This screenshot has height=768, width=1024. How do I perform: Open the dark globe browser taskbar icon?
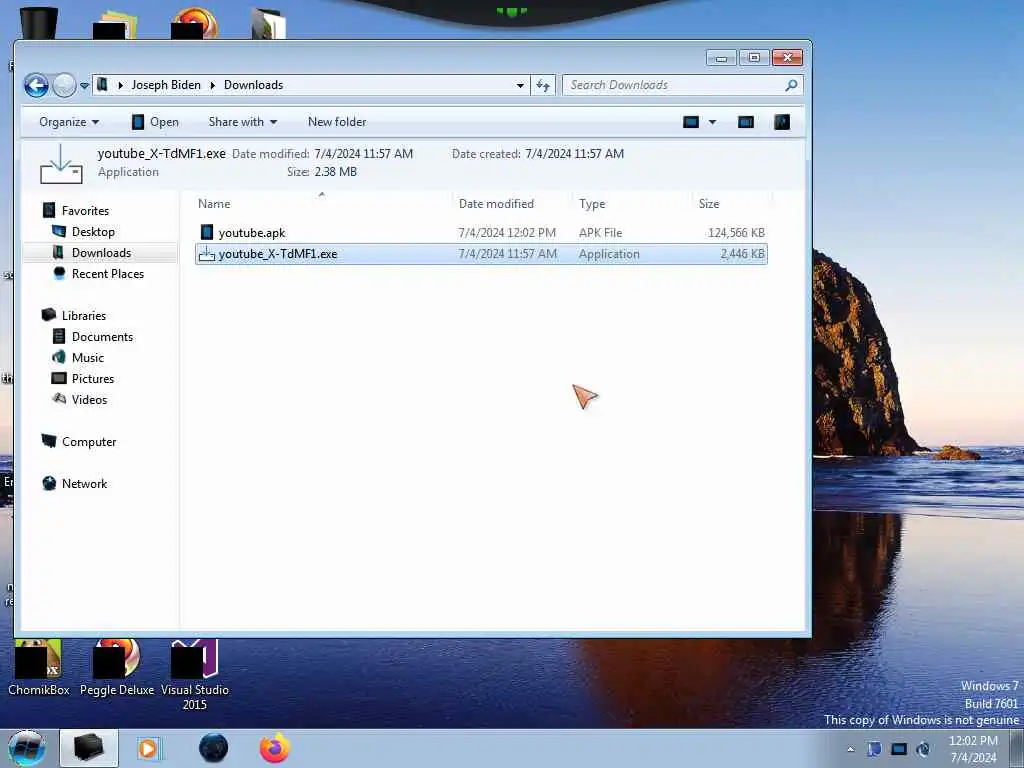[214, 748]
